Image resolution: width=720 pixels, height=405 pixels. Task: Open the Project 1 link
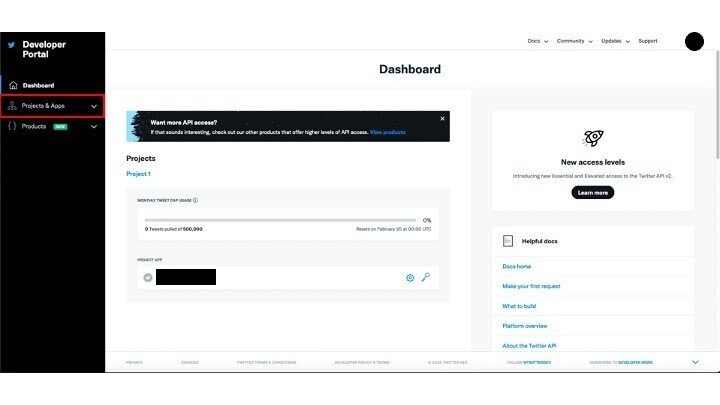138,174
